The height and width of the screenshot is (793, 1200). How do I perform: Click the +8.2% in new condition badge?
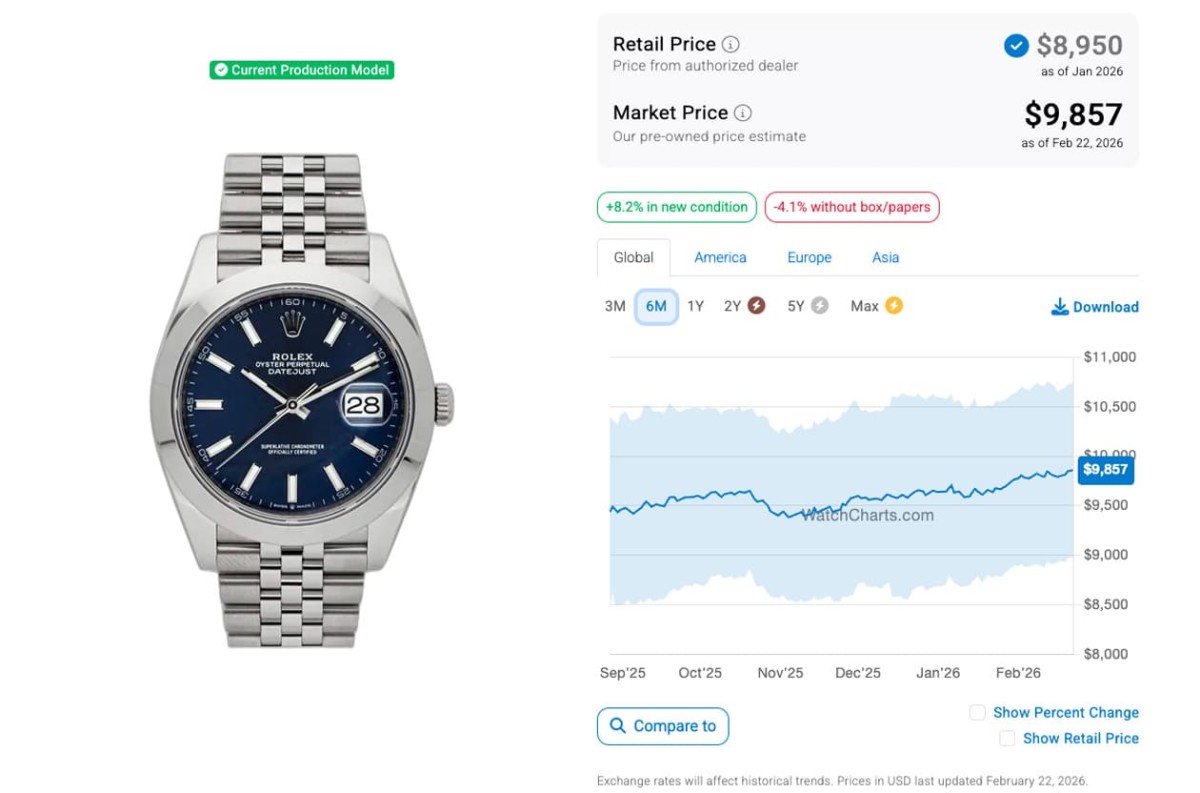point(677,207)
